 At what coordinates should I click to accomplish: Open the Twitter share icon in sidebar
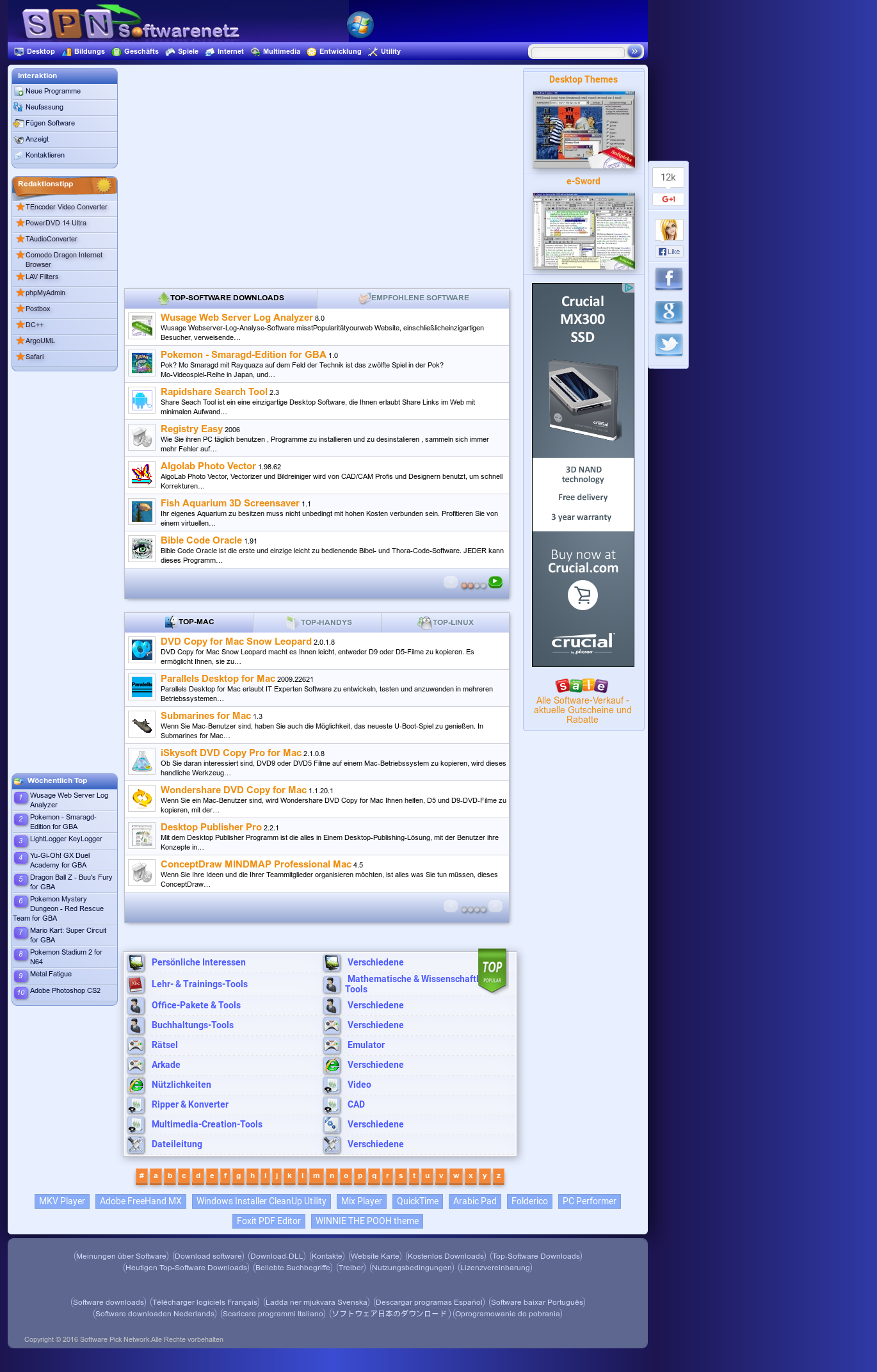tap(668, 344)
